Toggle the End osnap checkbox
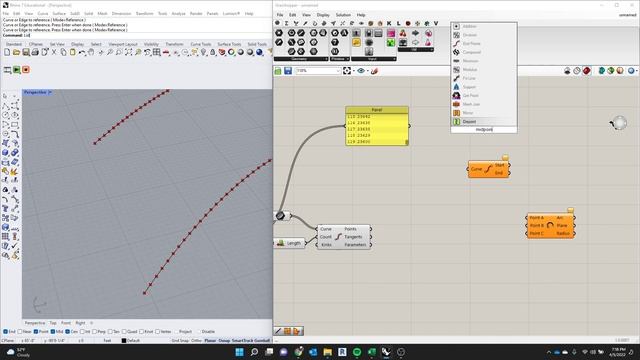640x360 pixels. pyautogui.click(x=6, y=331)
